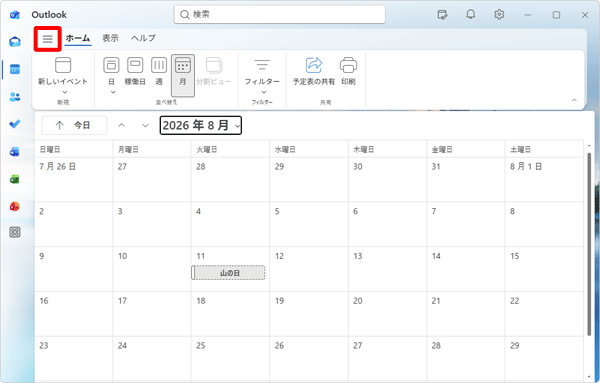This screenshot has height=383, width=600.
Task: Select the date 8月1日
Action: [544, 179]
